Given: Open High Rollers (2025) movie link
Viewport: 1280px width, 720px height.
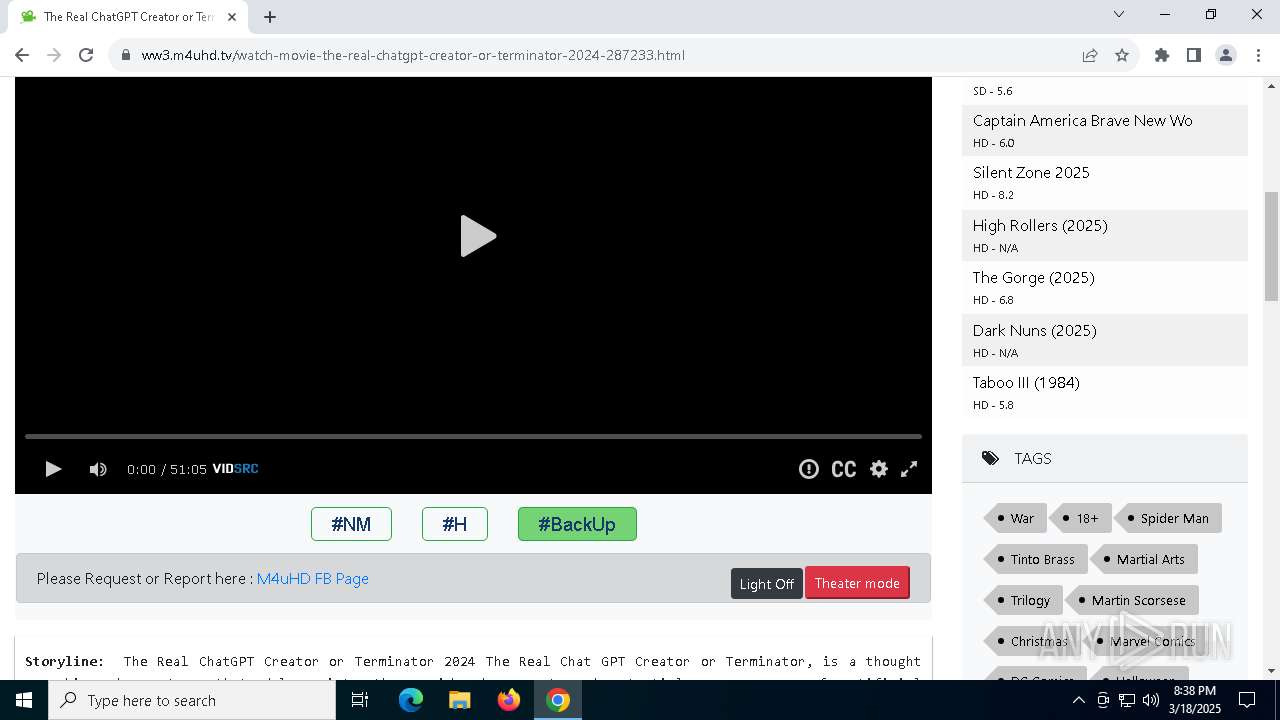Looking at the screenshot, I should 1040,226.
